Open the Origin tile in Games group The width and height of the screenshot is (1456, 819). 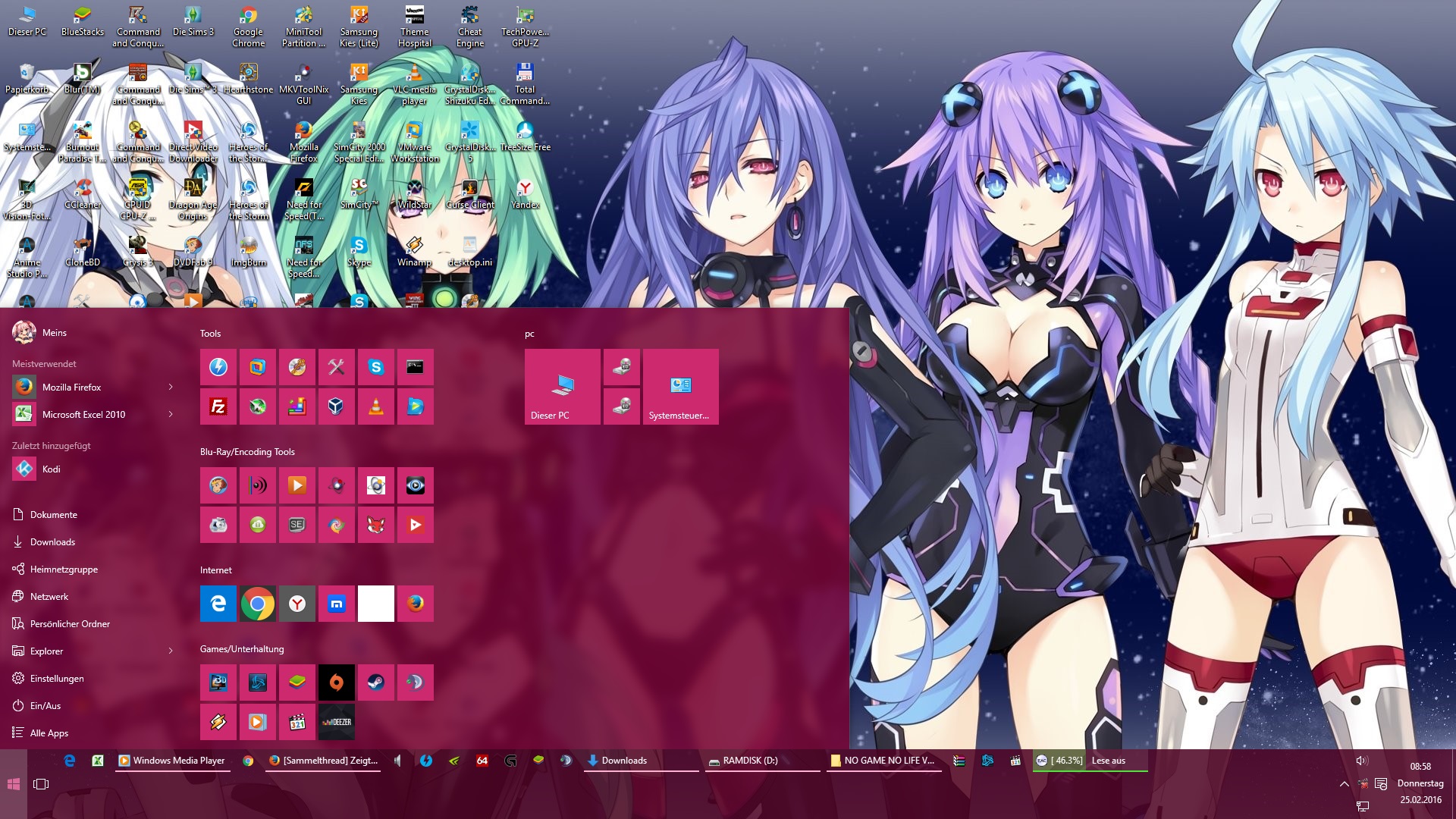coord(337,682)
